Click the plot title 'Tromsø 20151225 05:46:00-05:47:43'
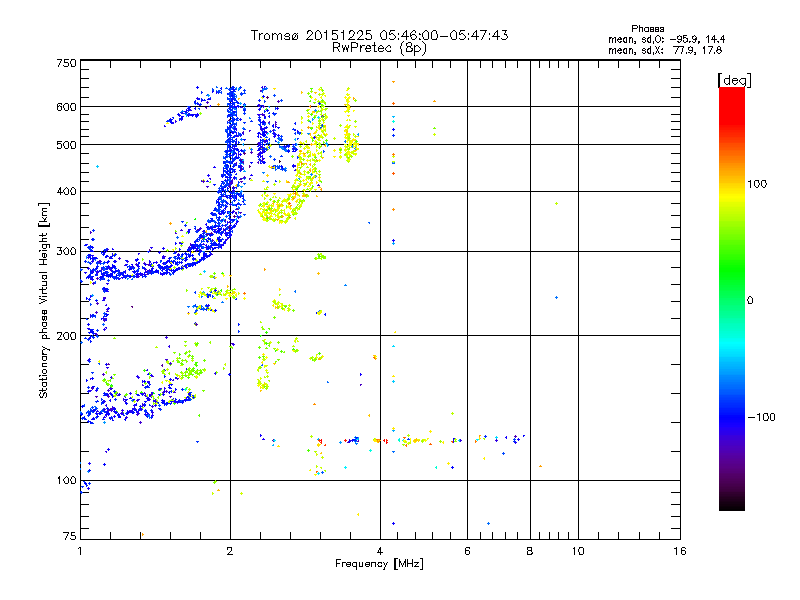This screenshot has width=800, height=600. point(379,35)
